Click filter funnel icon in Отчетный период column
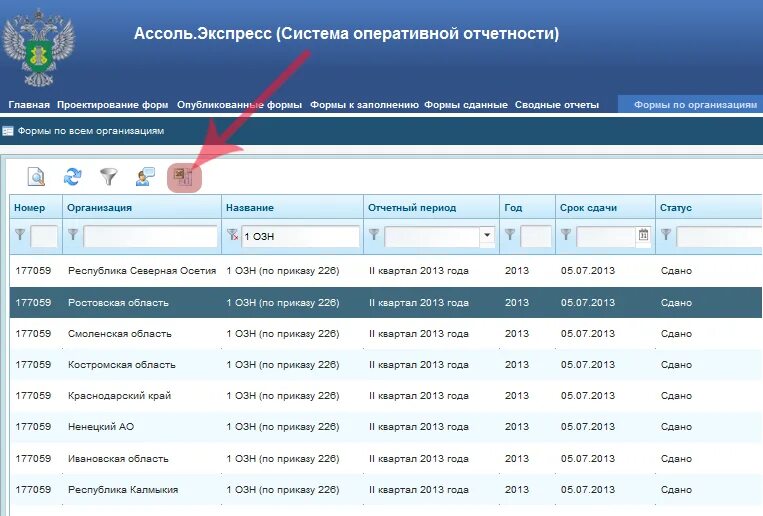This screenshot has width=763, height=516. click(374, 234)
